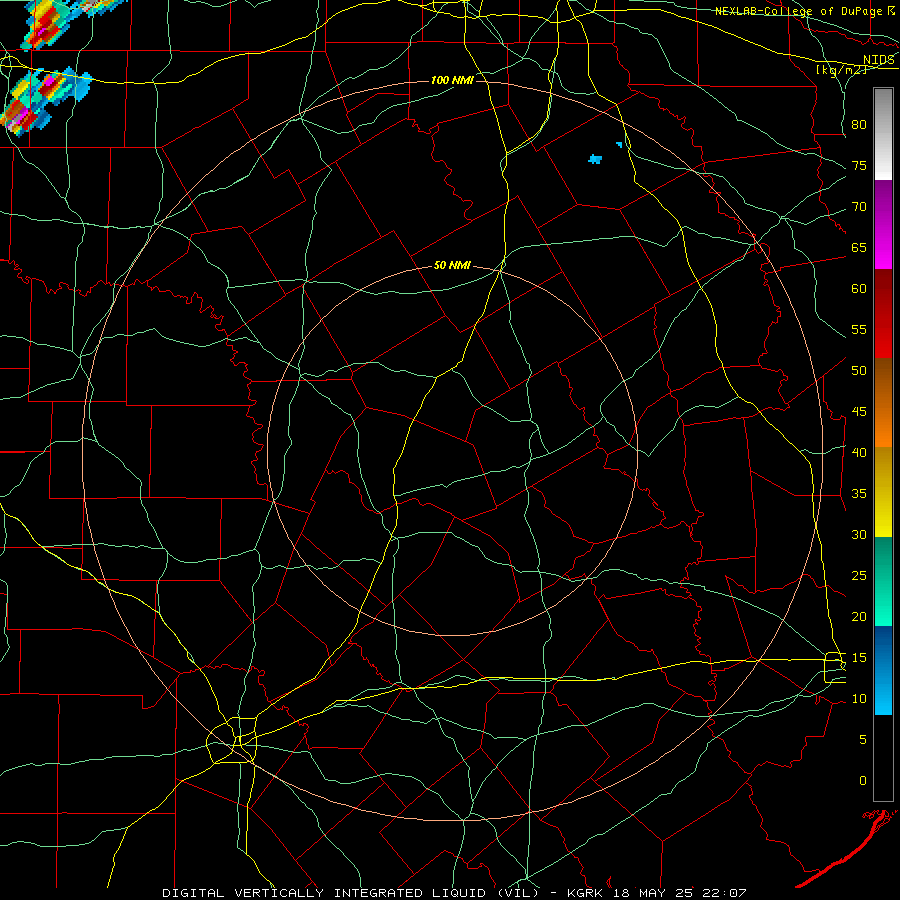Viewport: 900px width, 900px height.
Task: Click the larger isolated cyan radar echo
Action: (595, 158)
